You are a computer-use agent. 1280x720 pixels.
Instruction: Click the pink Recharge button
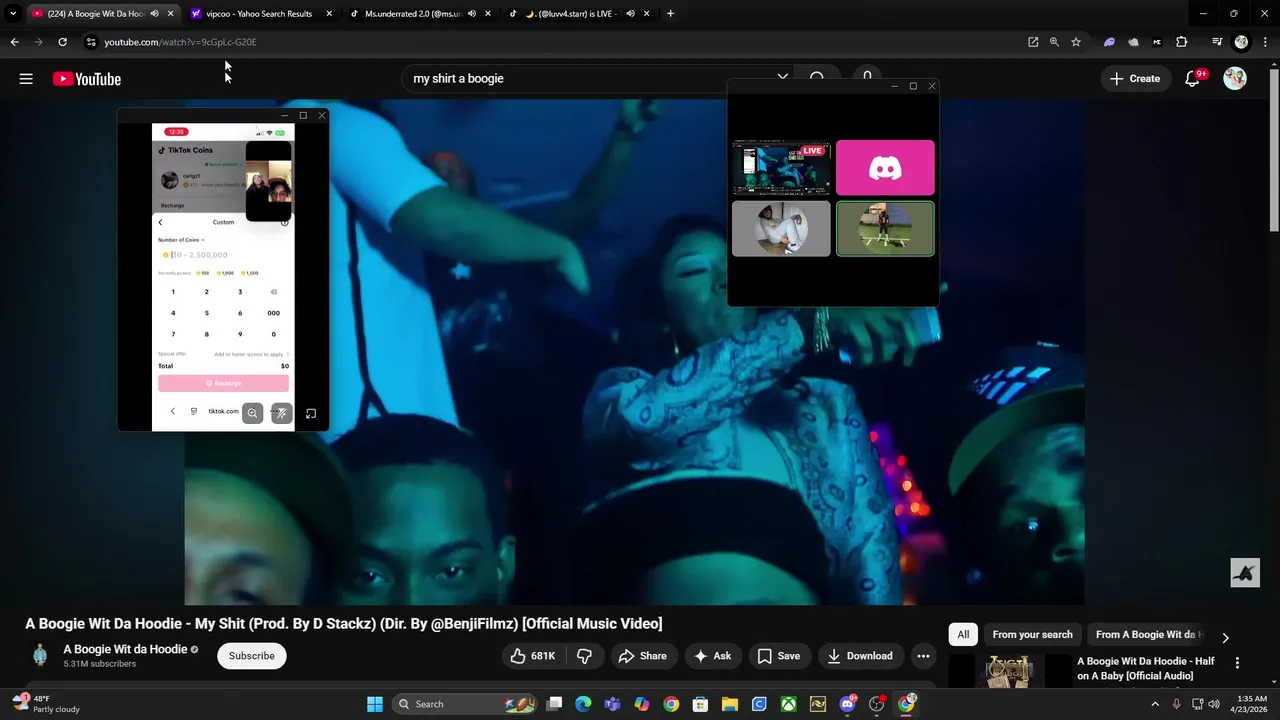click(223, 383)
